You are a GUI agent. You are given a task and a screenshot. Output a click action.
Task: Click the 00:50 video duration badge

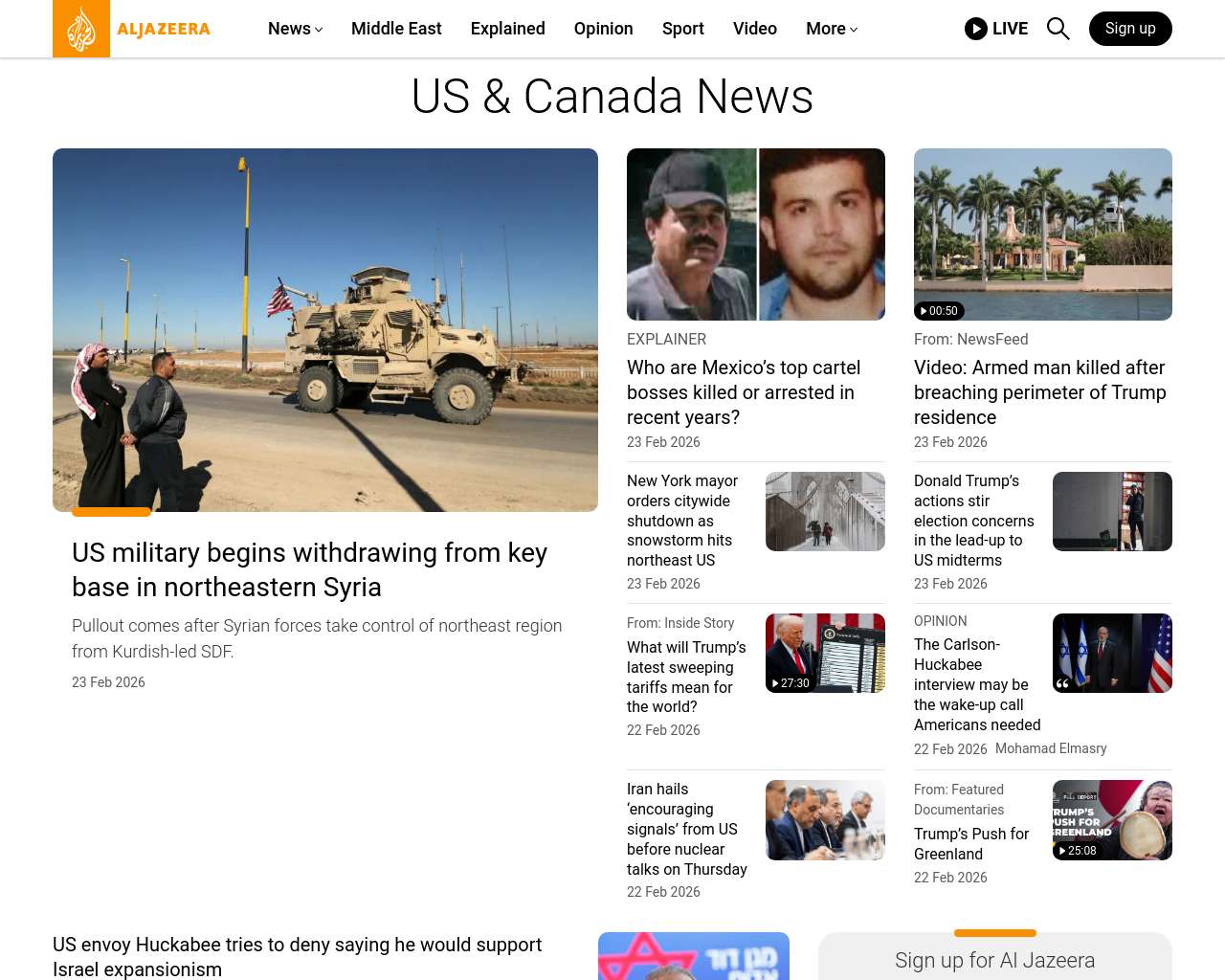939,311
